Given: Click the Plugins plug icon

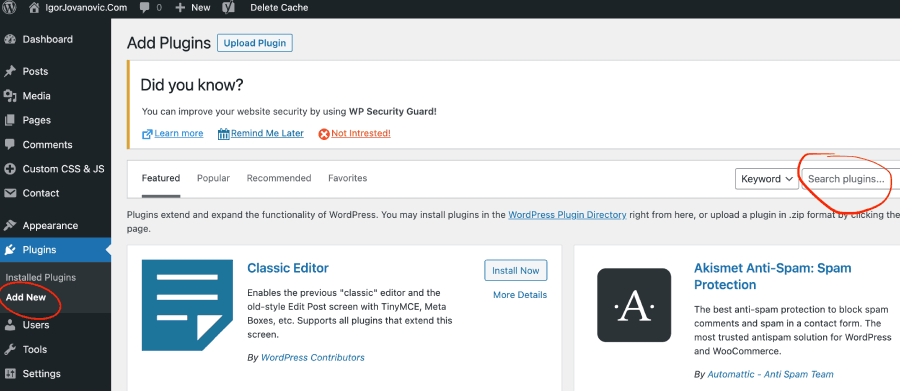Looking at the screenshot, I should (10, 250).
